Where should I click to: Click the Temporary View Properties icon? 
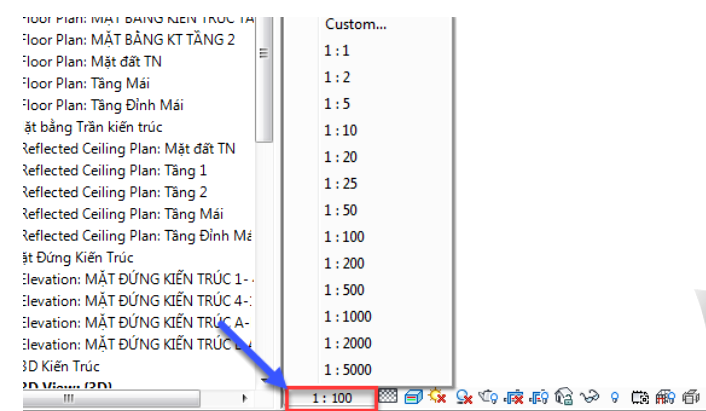(x=639, y=398)
